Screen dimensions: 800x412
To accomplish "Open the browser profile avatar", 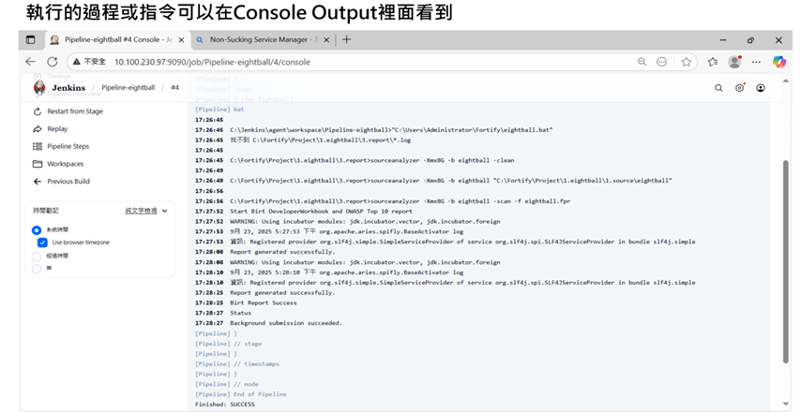I will click(735, 62).
